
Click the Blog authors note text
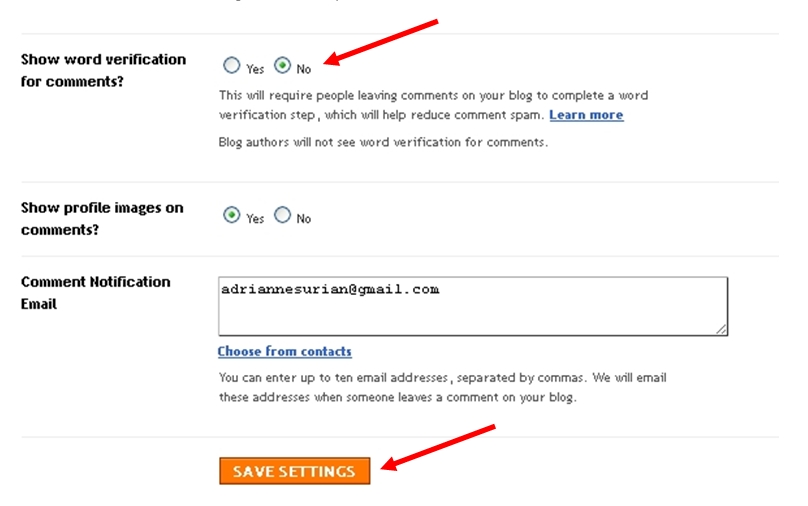coord(383,142)
